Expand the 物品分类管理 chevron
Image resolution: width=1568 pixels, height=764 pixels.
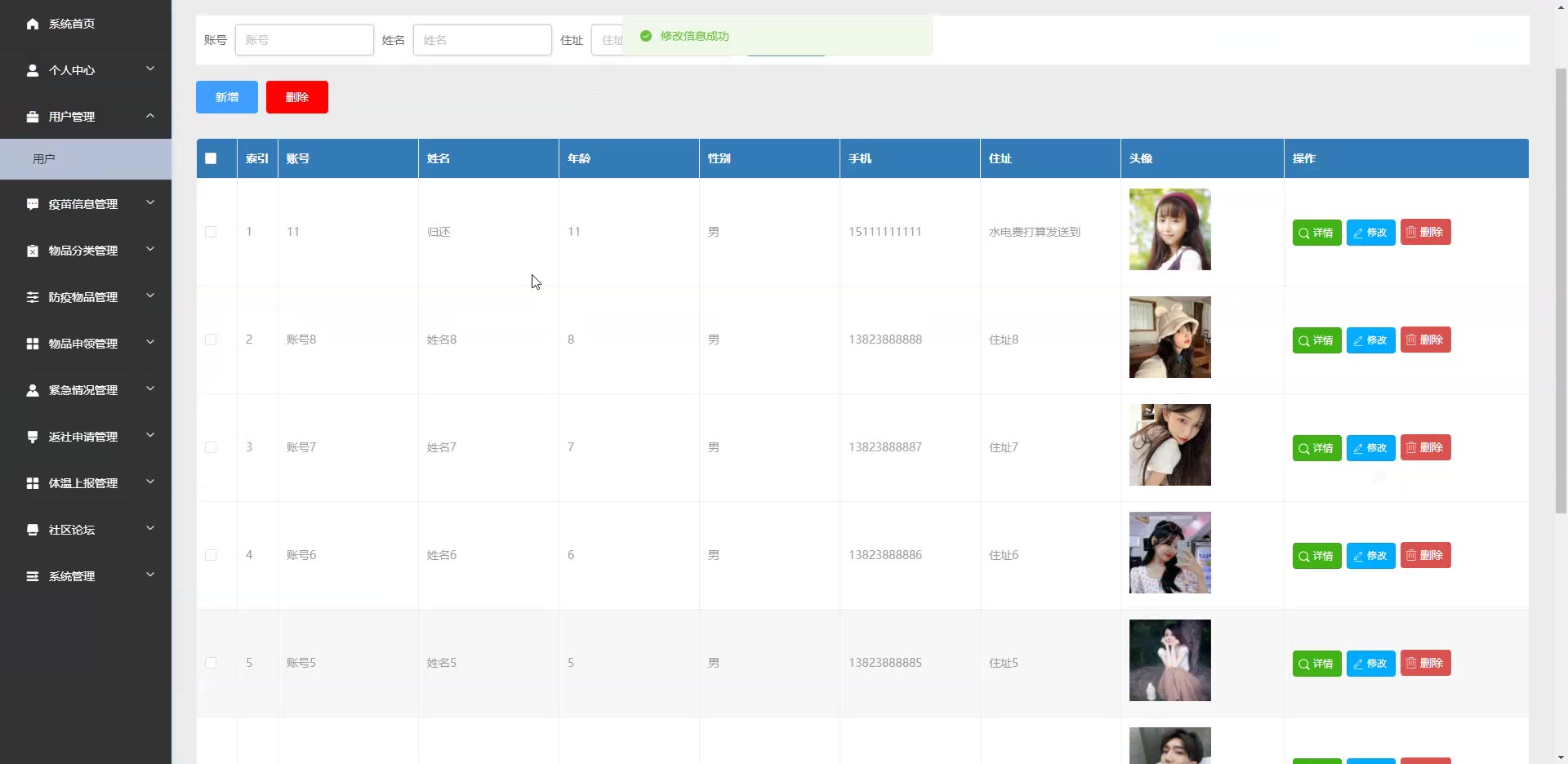coord(150,249)
